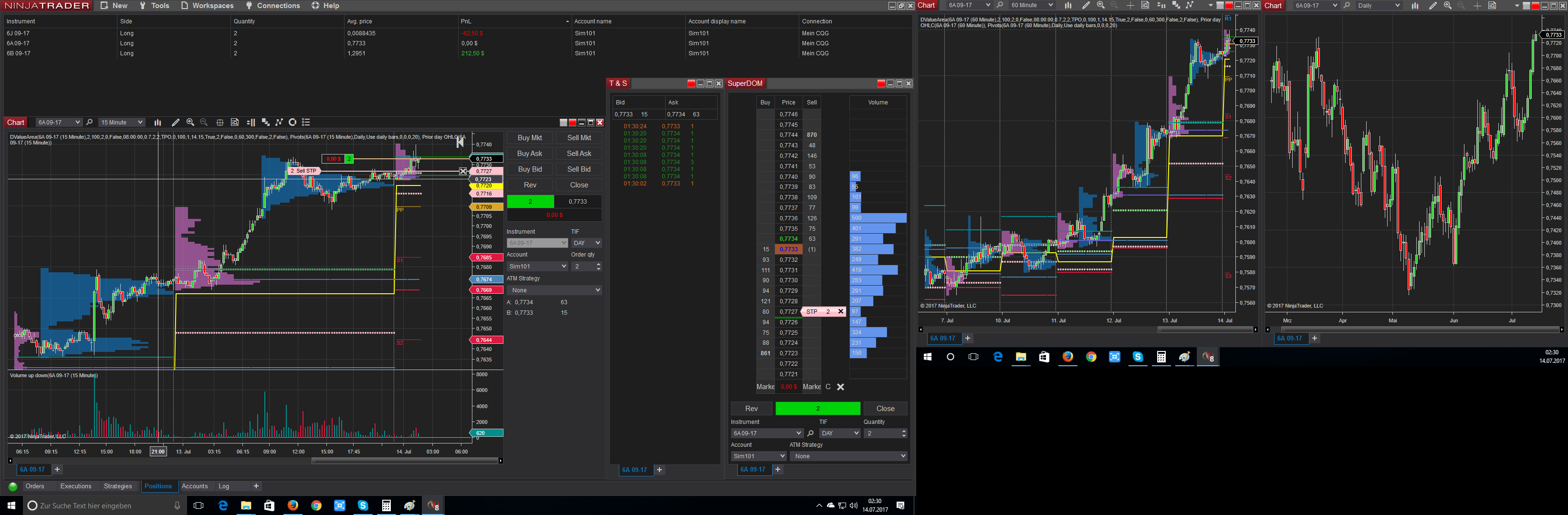
Task: Click Quantity stepper in SuperDOM
Action: (x=904, y=433)
